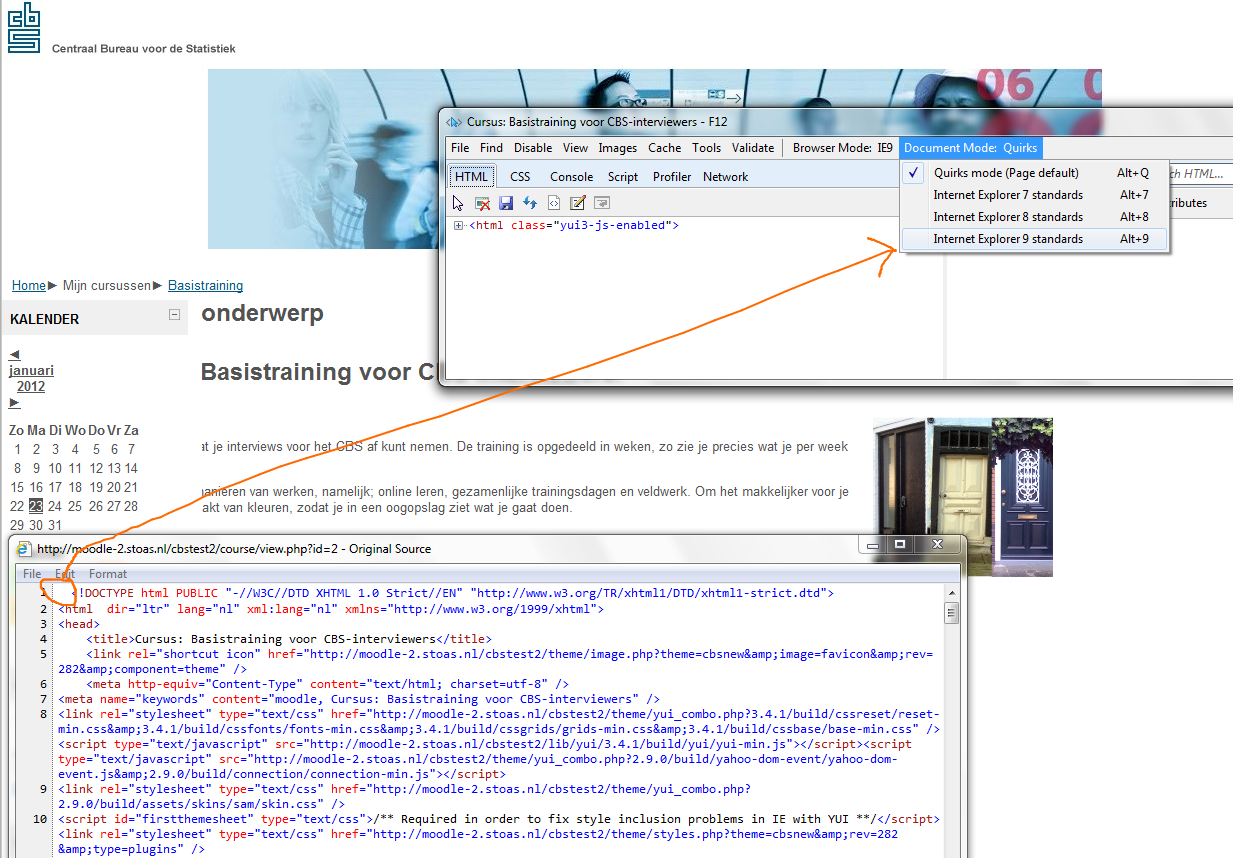Click the onderwerp heading on the page
The width and height of the screenshot is (1233, 858).
[262, 313]
